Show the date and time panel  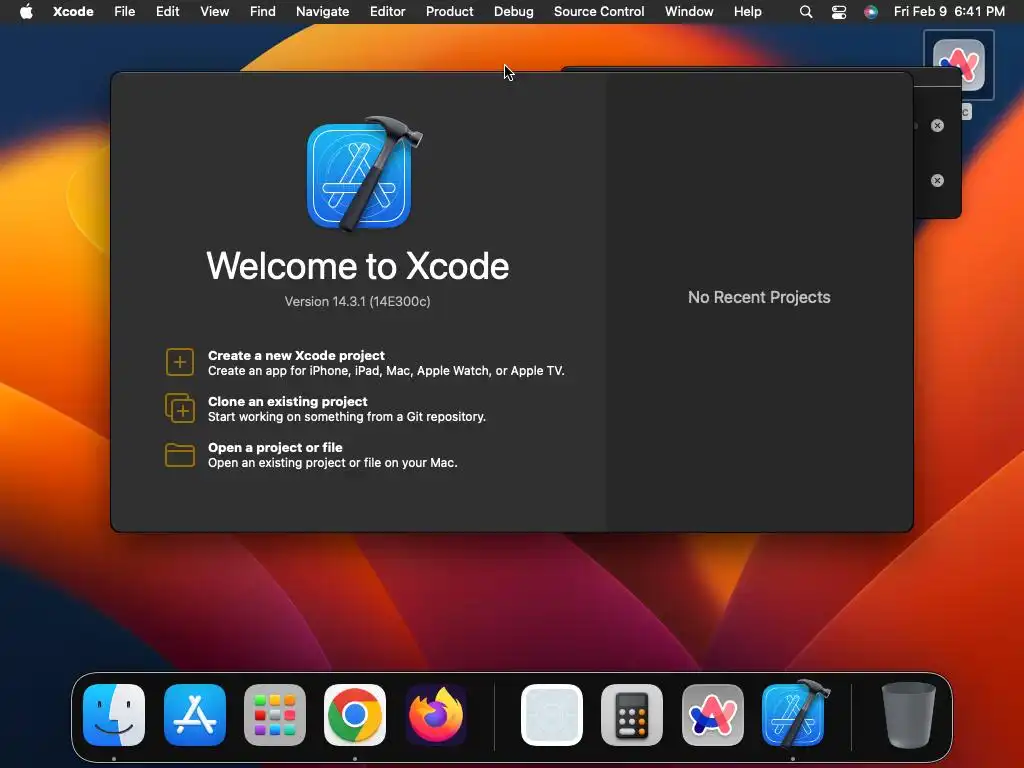950,12
